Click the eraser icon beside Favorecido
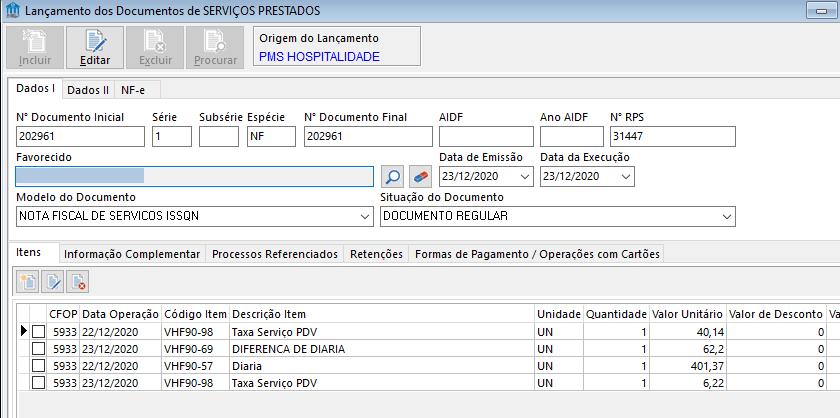840x418 pixels. [x=420, y=177]
